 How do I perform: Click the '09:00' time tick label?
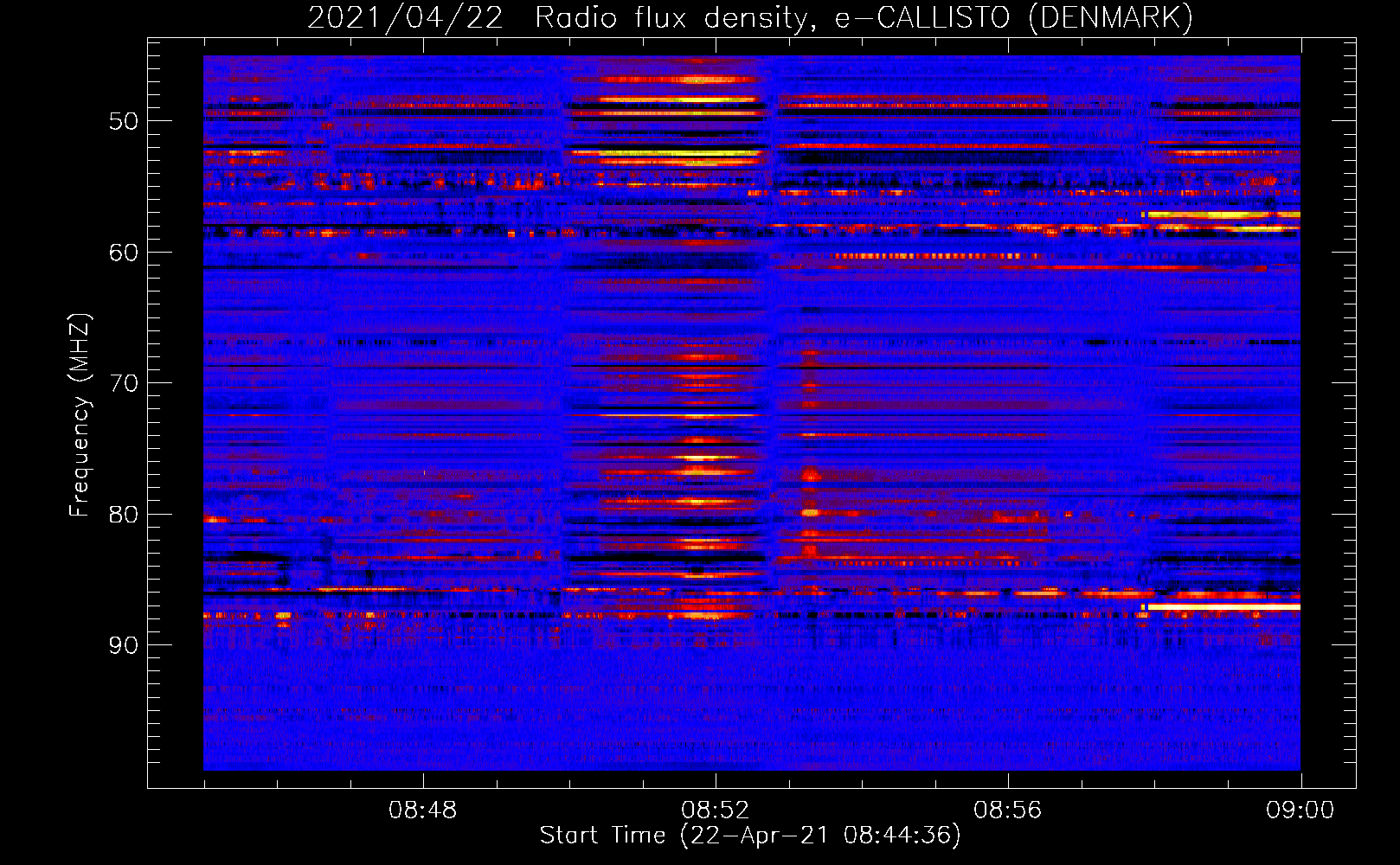point(1300,811)
